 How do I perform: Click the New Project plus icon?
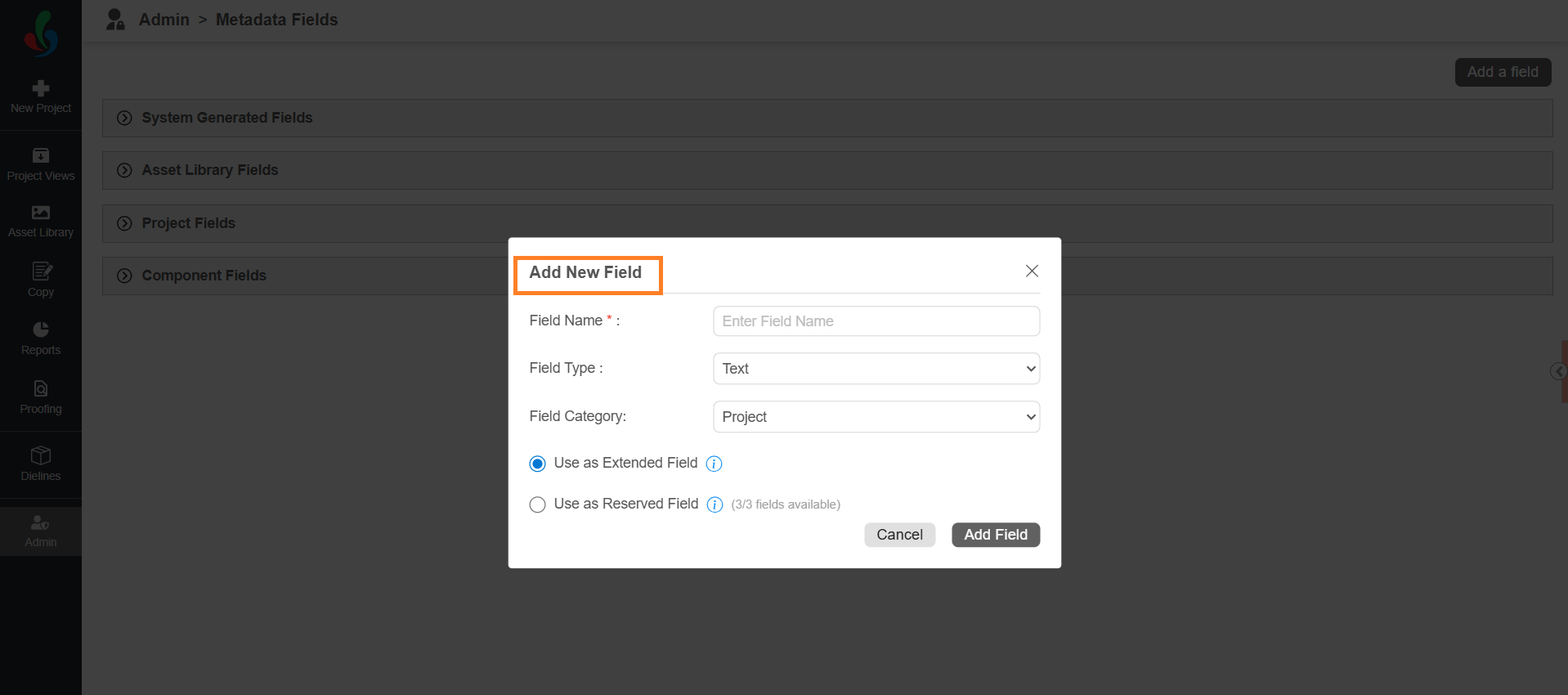tap(41, 88)
